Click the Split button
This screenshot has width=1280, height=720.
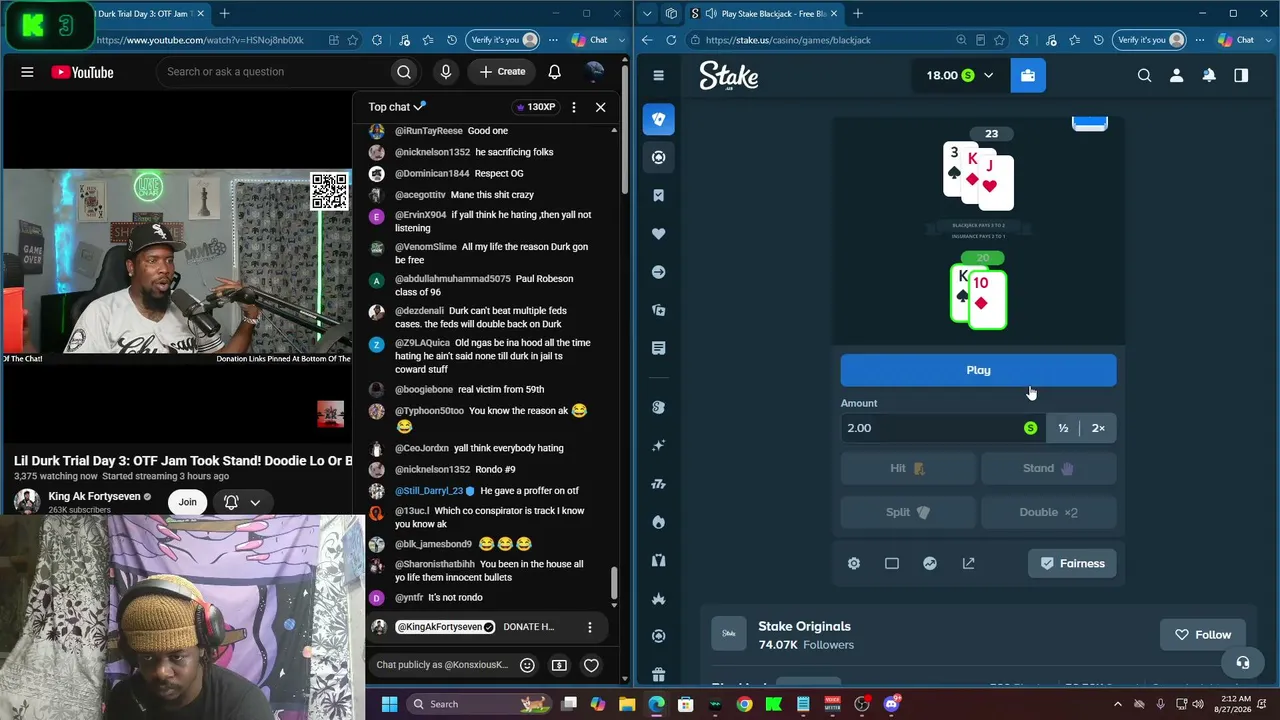(908, 512)
